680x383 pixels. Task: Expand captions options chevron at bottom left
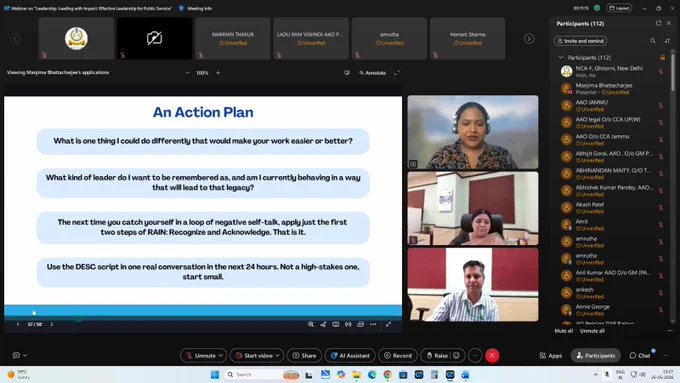click(x=25, y=355)
